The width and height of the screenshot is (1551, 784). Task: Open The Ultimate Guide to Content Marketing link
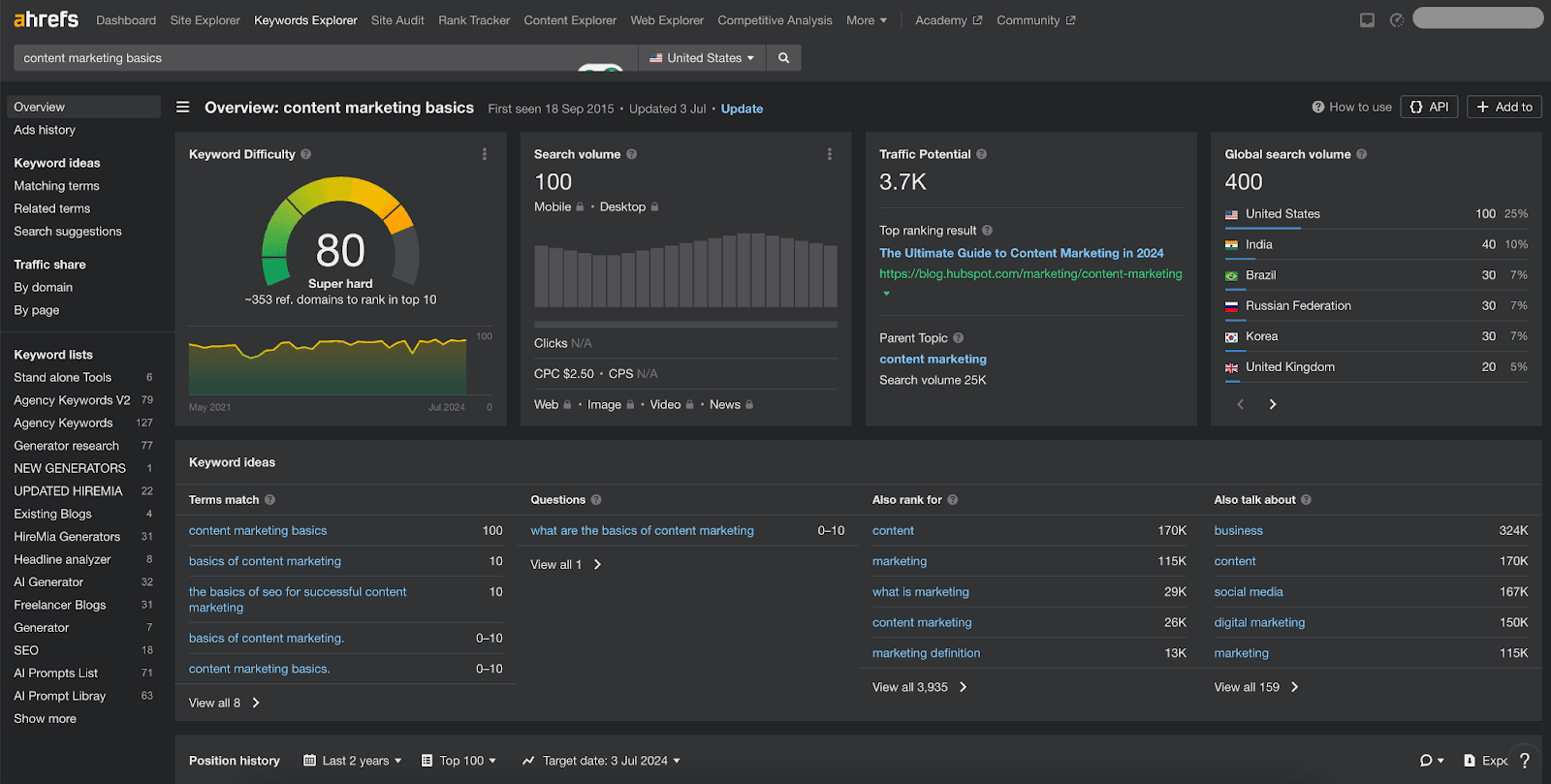1022,253
